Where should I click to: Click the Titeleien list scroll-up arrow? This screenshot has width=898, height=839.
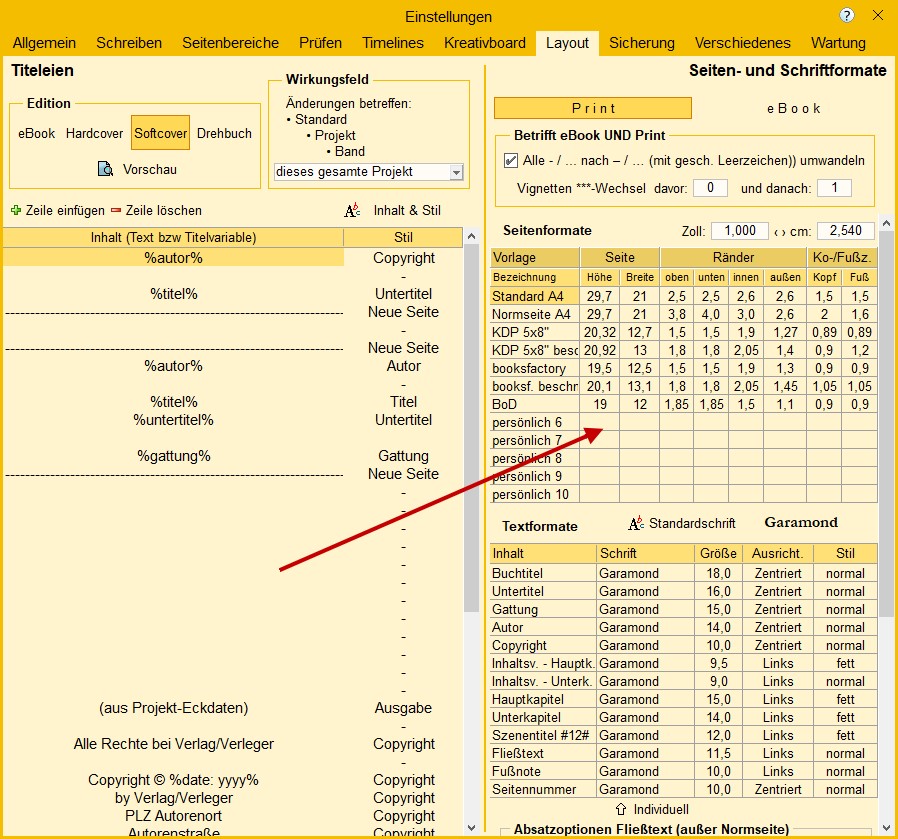pyautogui.click(x=471, y=236)
